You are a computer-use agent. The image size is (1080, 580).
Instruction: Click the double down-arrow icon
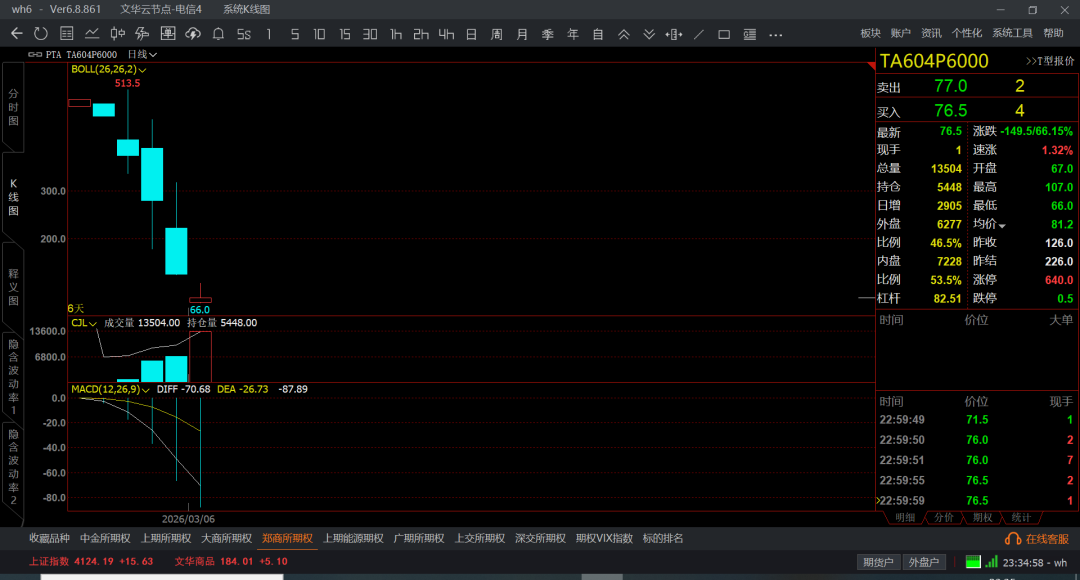coord(649,34)
